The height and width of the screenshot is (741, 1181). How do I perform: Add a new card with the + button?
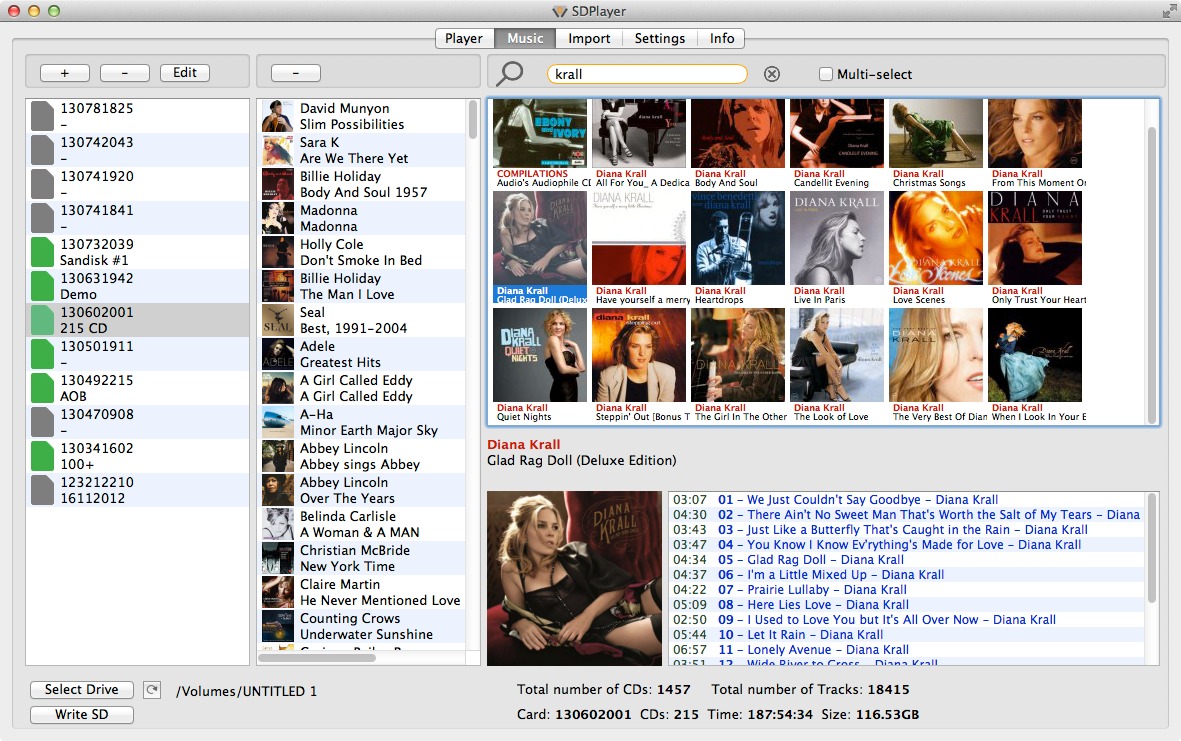pos(65,73)
